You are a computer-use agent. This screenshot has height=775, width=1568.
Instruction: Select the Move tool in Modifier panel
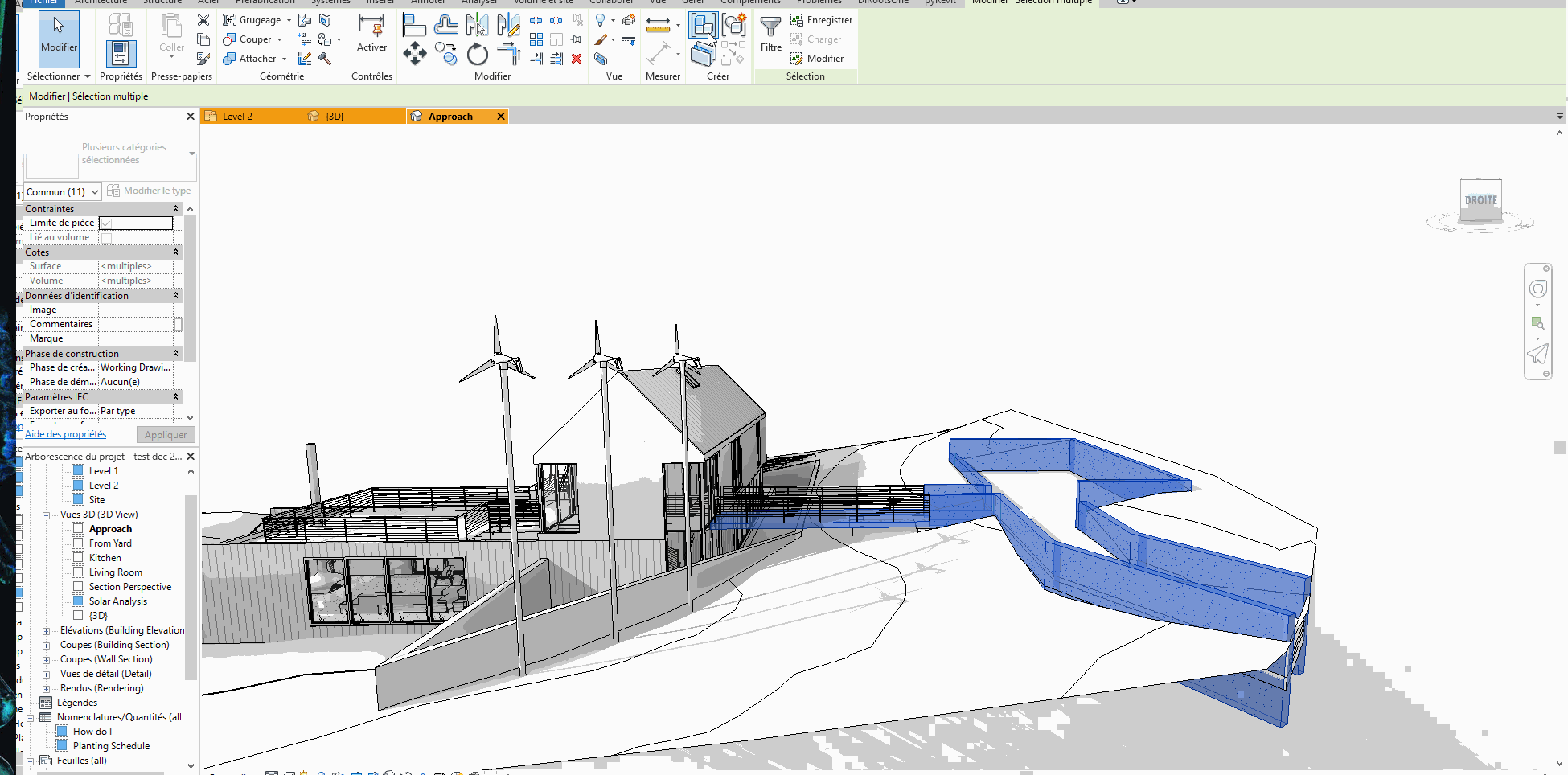(414, 55)
